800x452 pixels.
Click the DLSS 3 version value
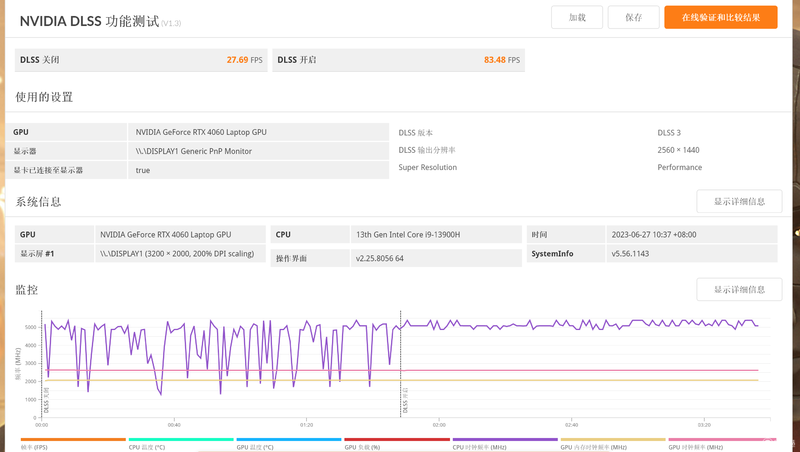pos(669,133)
